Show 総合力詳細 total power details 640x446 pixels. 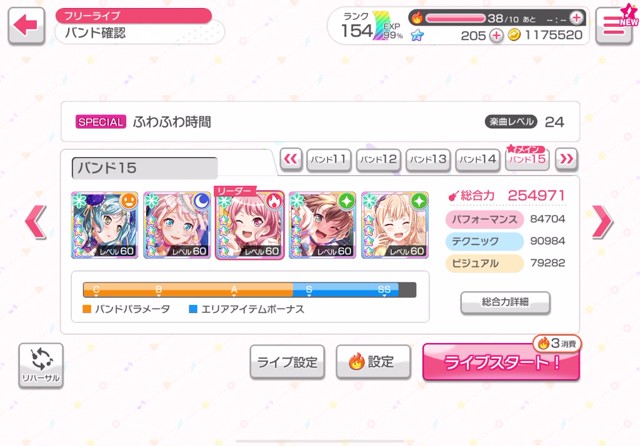point(505,302)
